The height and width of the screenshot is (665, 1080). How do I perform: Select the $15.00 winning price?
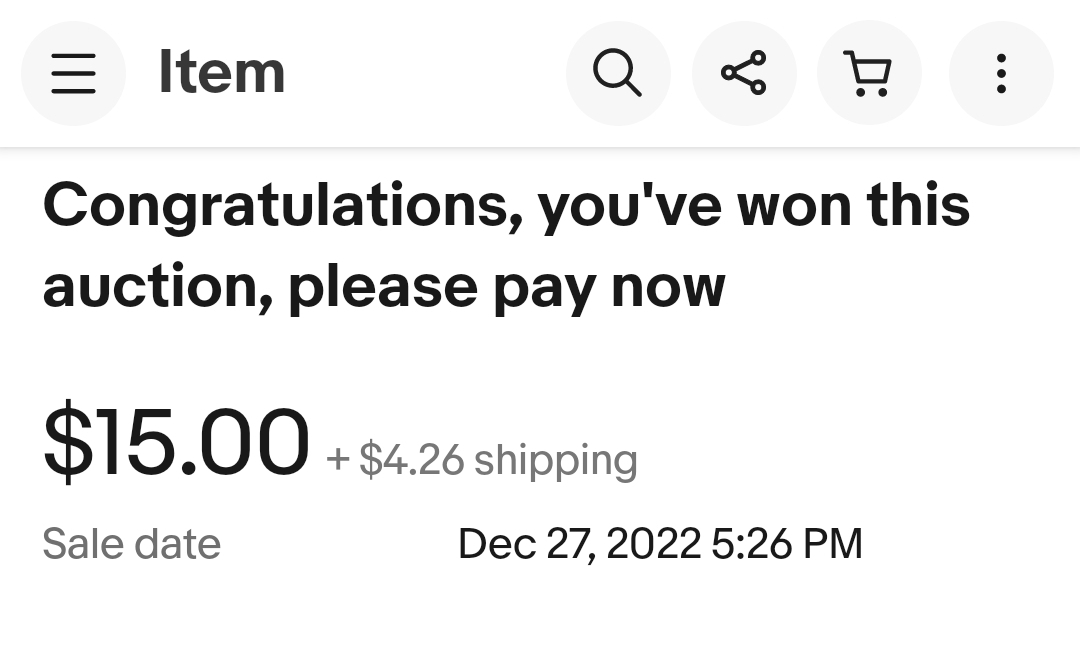pyautogui.click(x=176, y=441)
